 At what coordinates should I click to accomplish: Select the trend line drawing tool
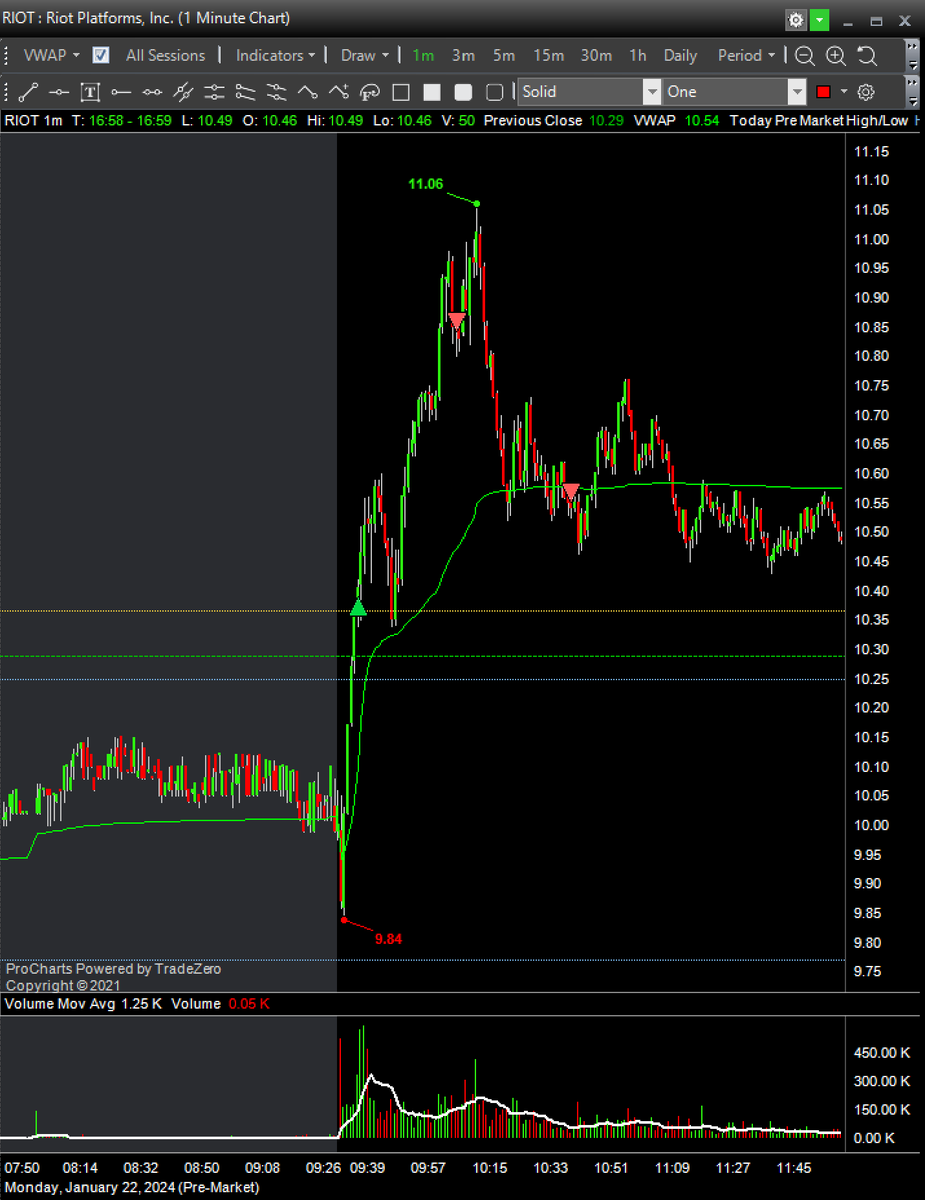tap(28, 91)
